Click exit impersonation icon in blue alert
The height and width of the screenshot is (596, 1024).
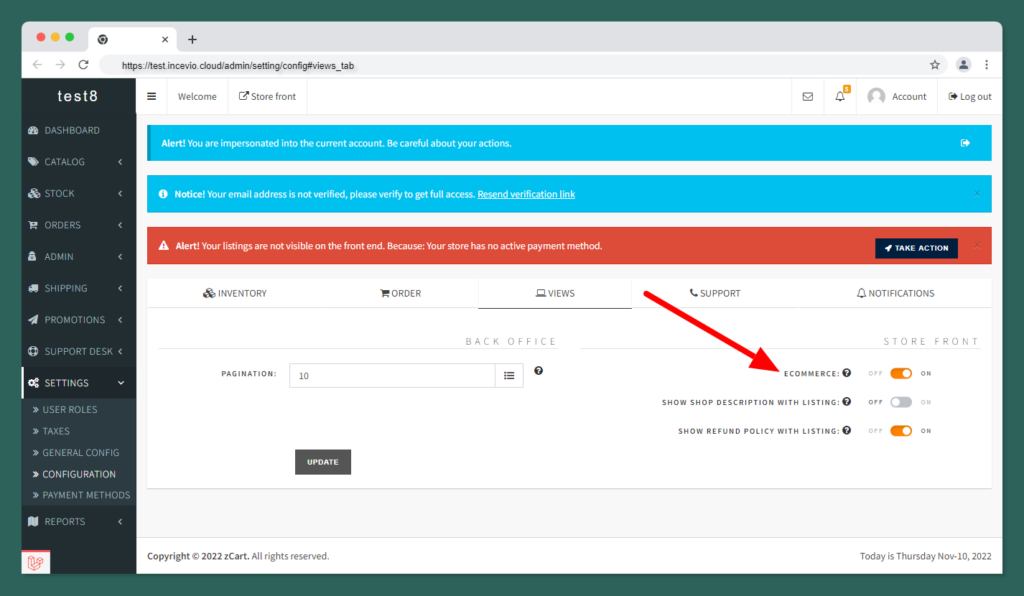pyautogui.click(x=965, y=143)
